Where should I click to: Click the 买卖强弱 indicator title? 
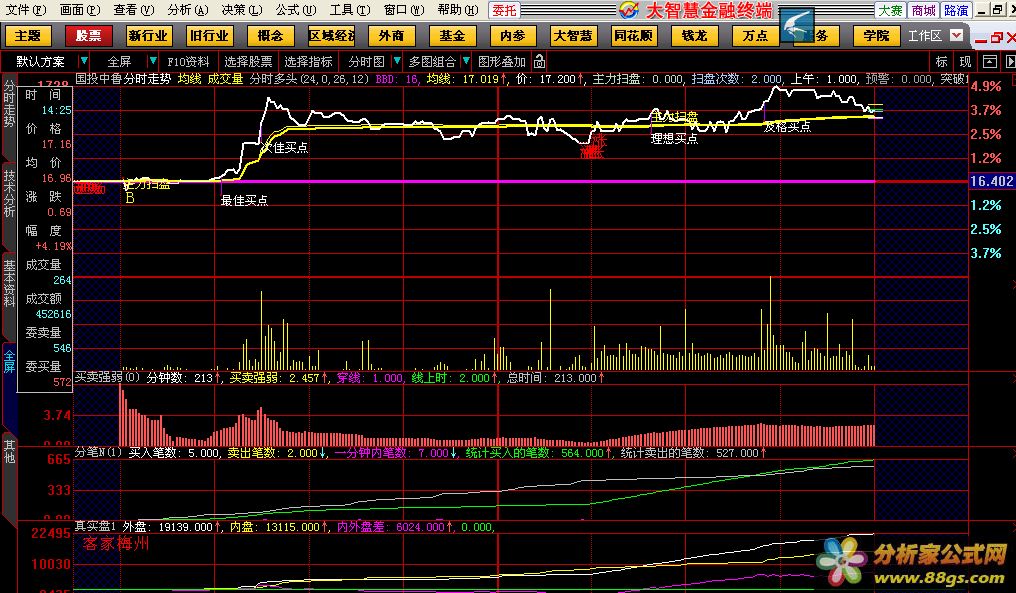107,377
